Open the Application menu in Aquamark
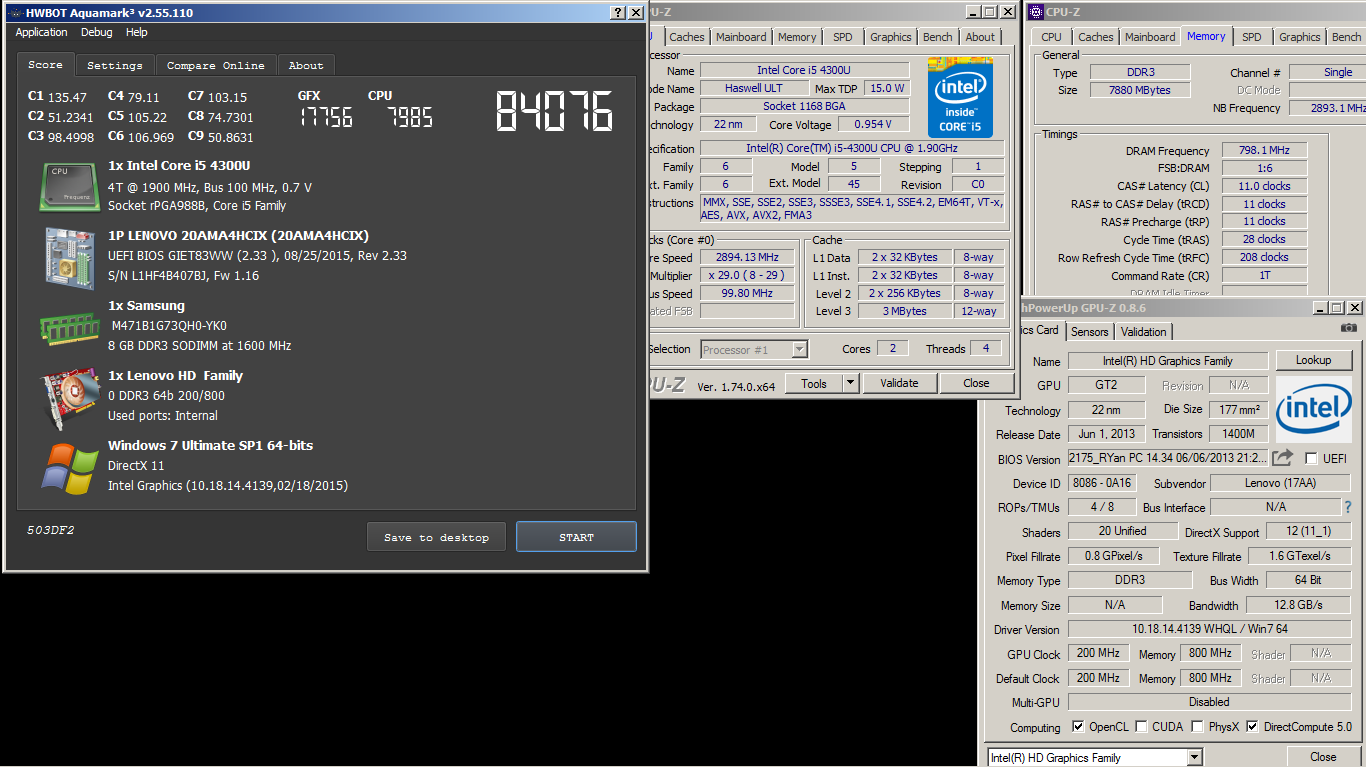The width and height of the screenshot is (1366, 768). (42, 32)
